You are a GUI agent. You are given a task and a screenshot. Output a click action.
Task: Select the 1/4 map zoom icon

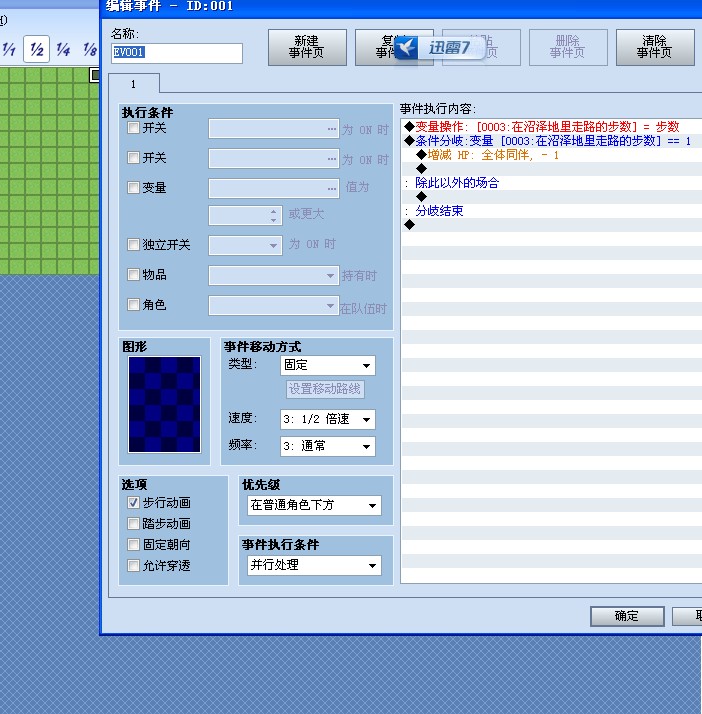click(63, 49)
